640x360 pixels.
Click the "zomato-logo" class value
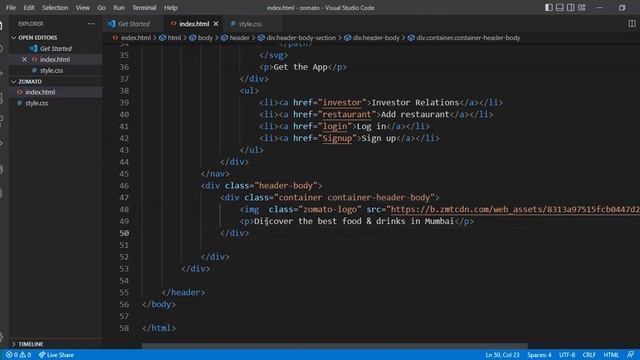pos(330,209)
